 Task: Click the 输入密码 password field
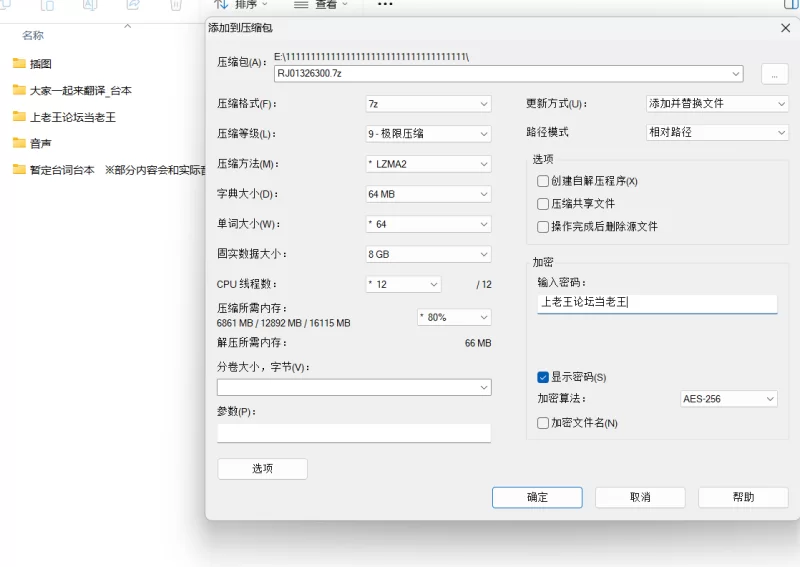pyautogui.click(x=657, y=303)
